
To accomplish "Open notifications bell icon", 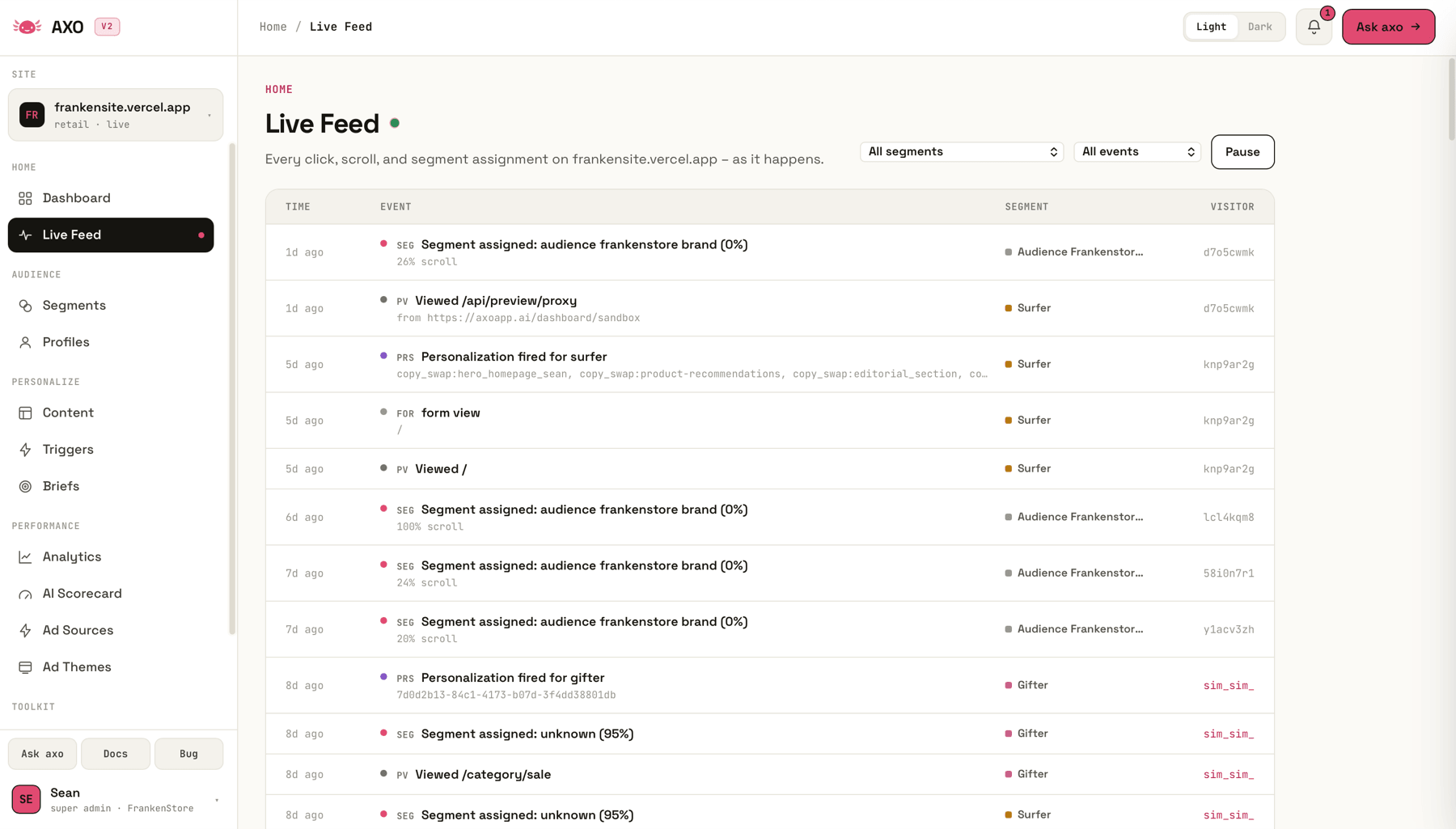I will [x=1314, y=27].
